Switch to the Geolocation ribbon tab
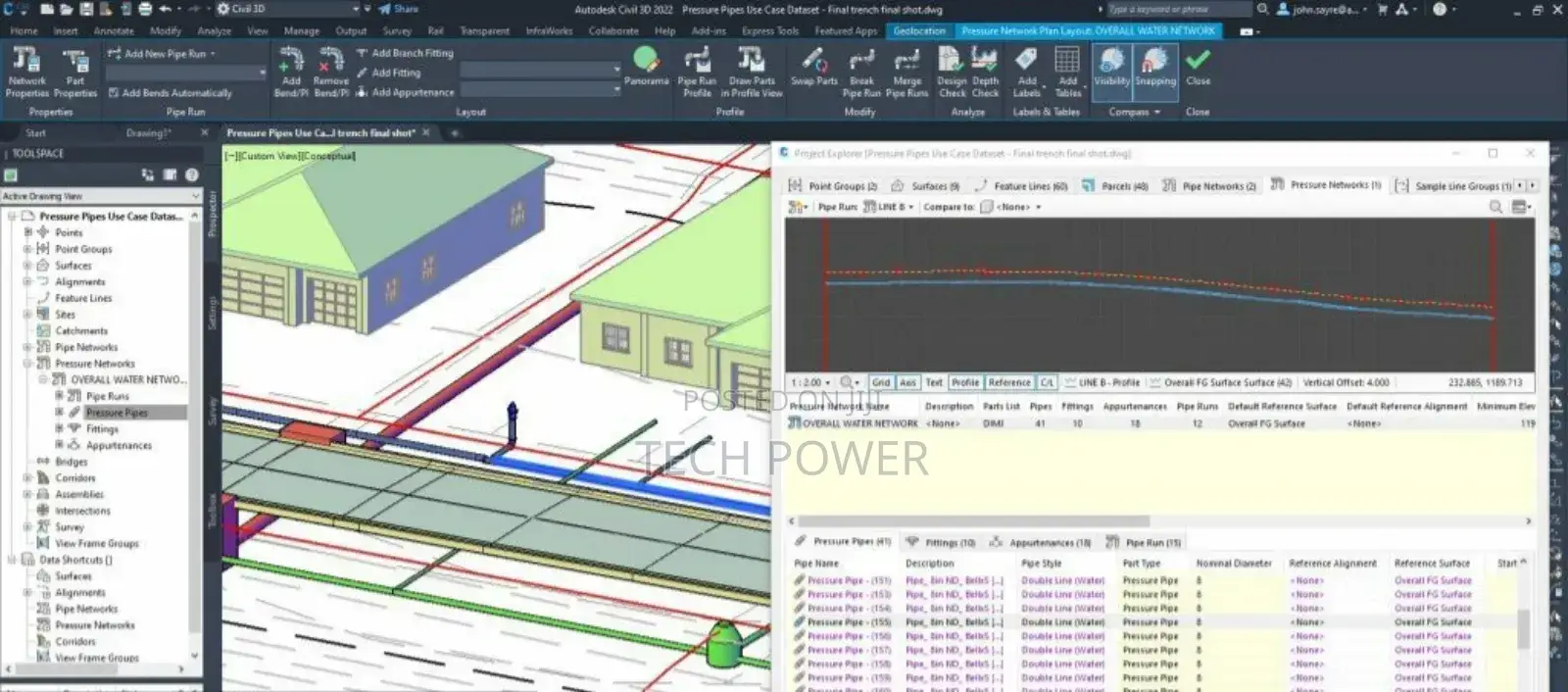Image resolution: width=1568 pixels, height=692 pixels. [x=919, y=31]
